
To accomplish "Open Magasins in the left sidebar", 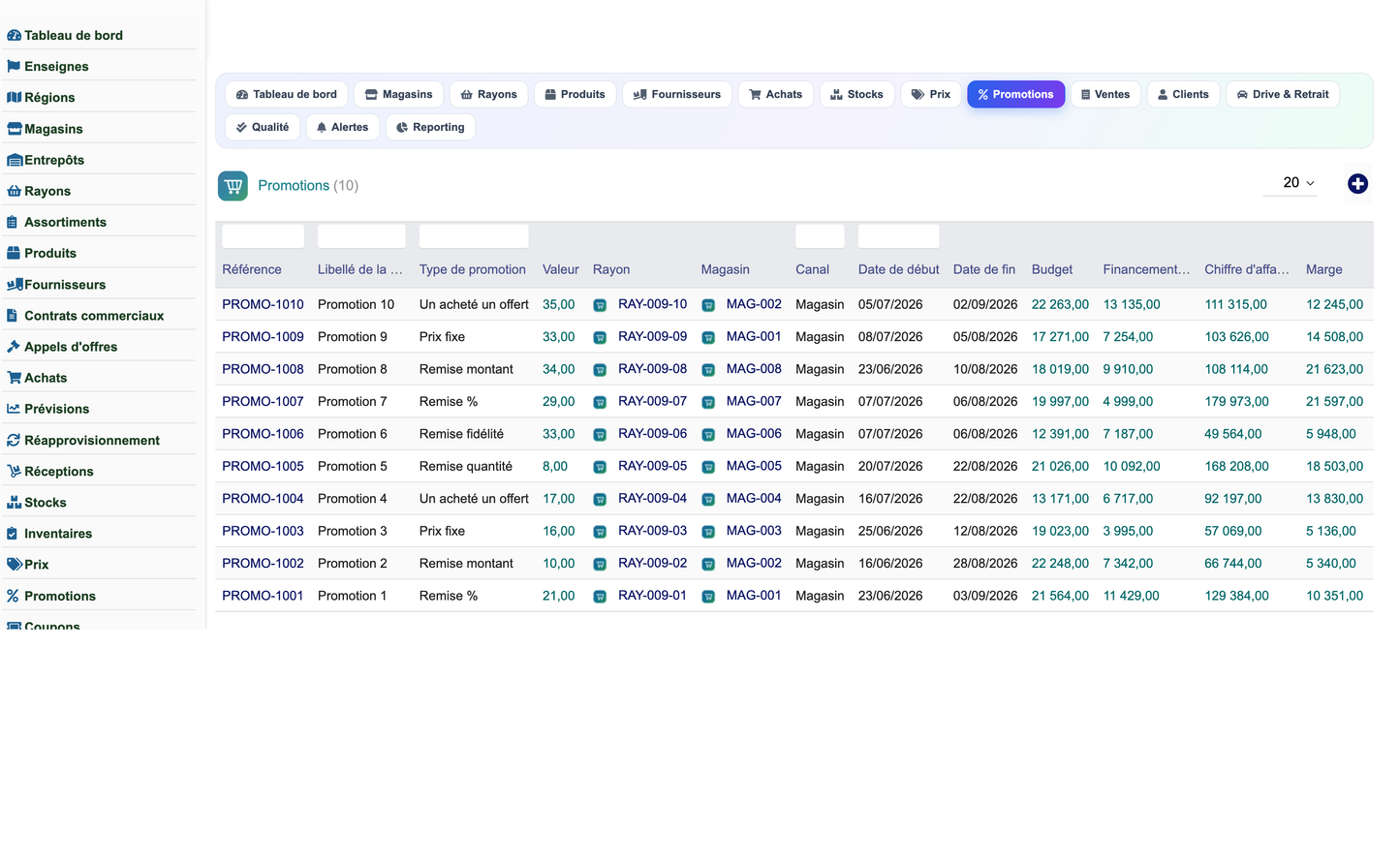I will pos(53,129).
